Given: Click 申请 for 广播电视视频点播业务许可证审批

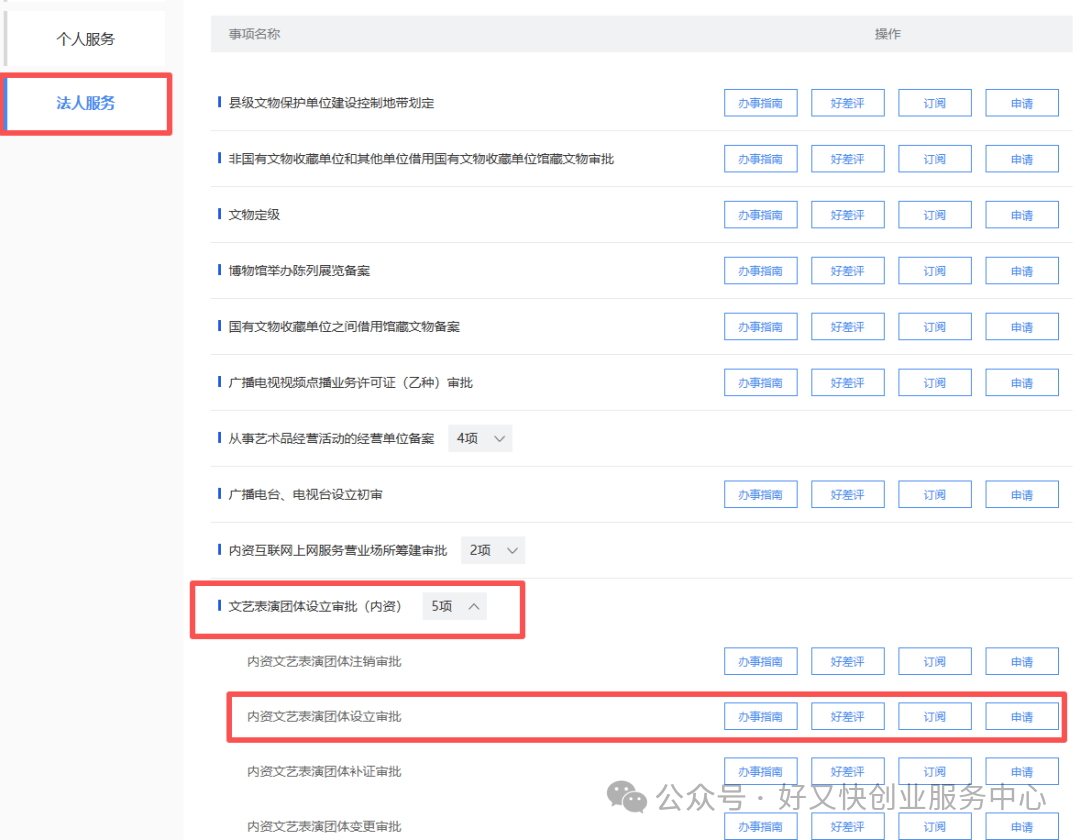Looking at the screenshot, I should [1022, 382].
